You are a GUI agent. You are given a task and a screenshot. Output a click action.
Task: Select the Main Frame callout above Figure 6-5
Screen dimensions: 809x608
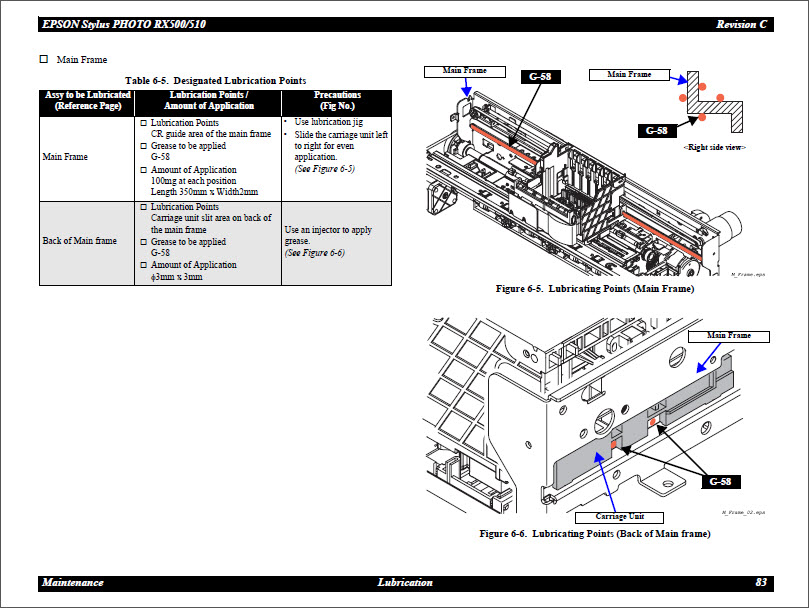[x=463, y=71]
